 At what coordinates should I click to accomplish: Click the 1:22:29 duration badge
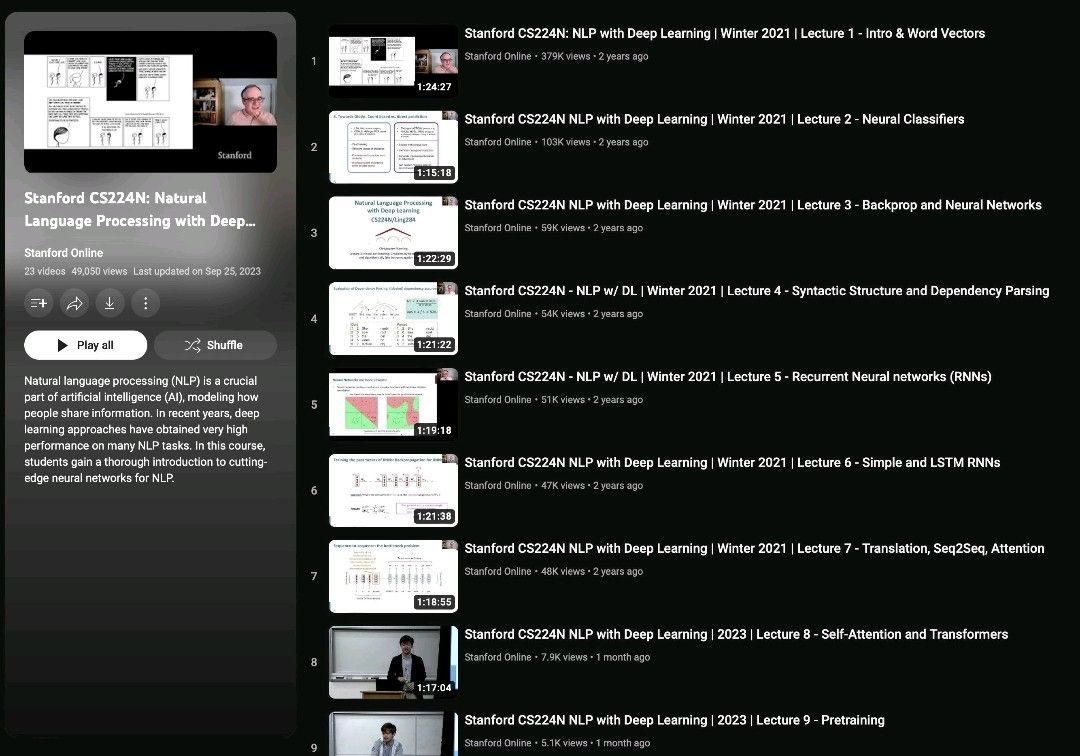coord(434,259)
